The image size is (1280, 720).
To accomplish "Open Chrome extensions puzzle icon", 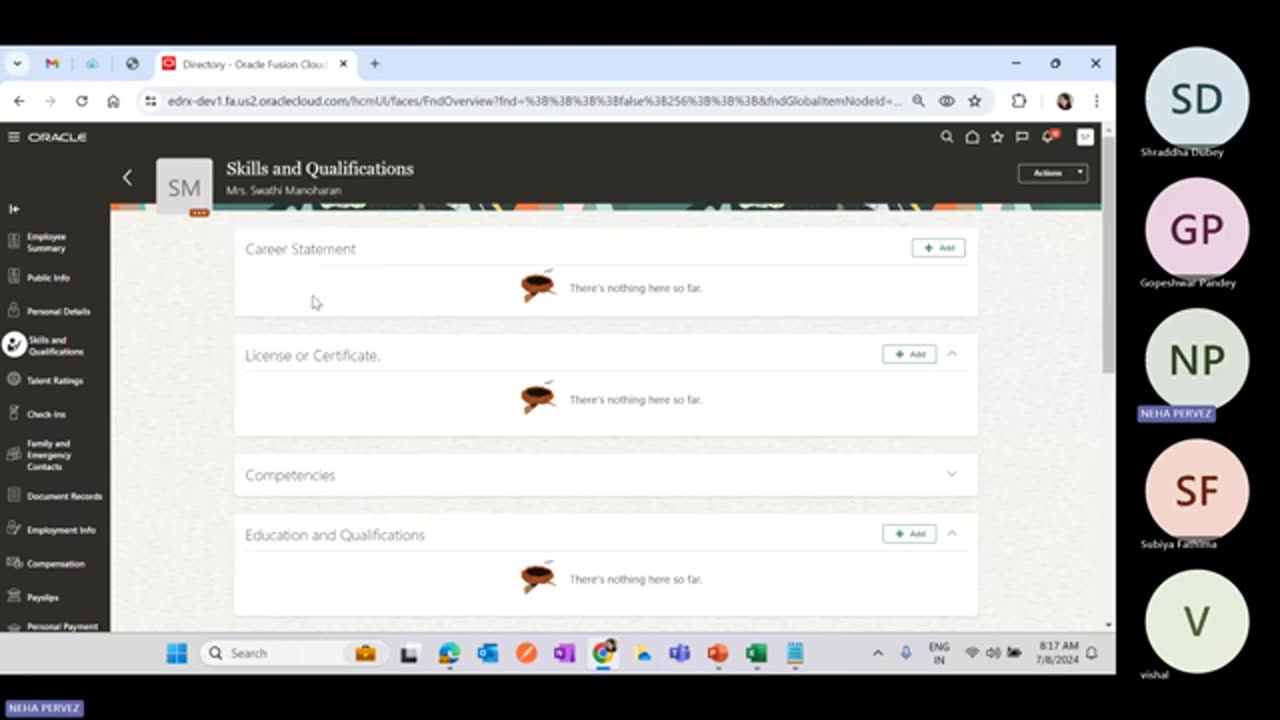I will [x=1019, y=101].
